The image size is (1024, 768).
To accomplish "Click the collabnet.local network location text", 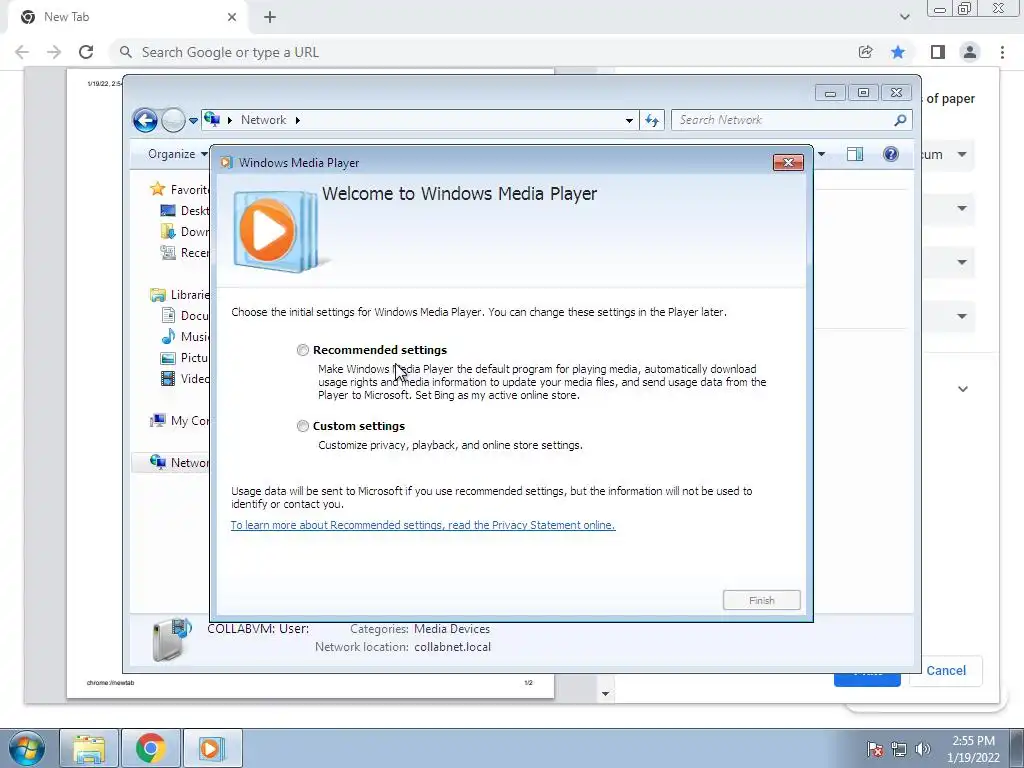I will click(x=453, y=647).
